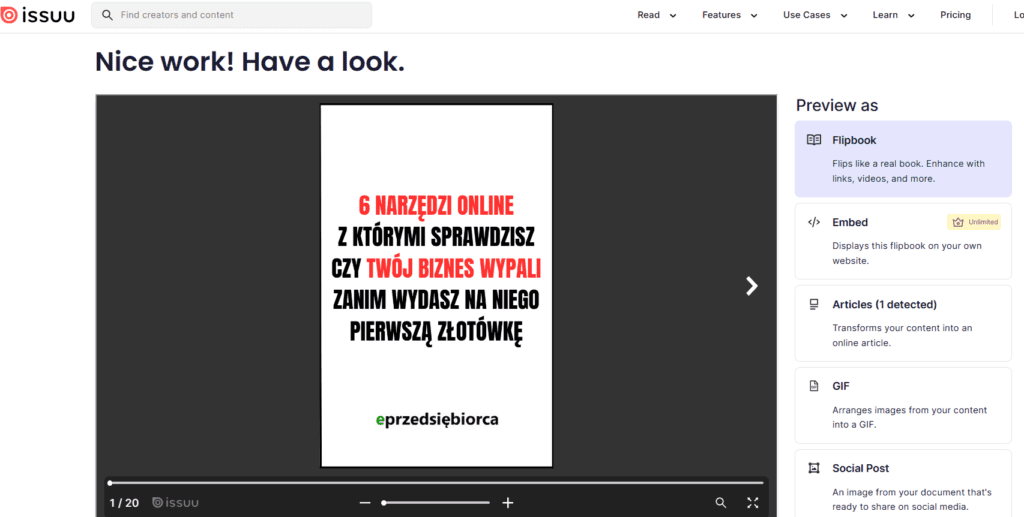The image size is (1024, 517).
Task: Go to next page with right arrow
Action: [752, 286]
